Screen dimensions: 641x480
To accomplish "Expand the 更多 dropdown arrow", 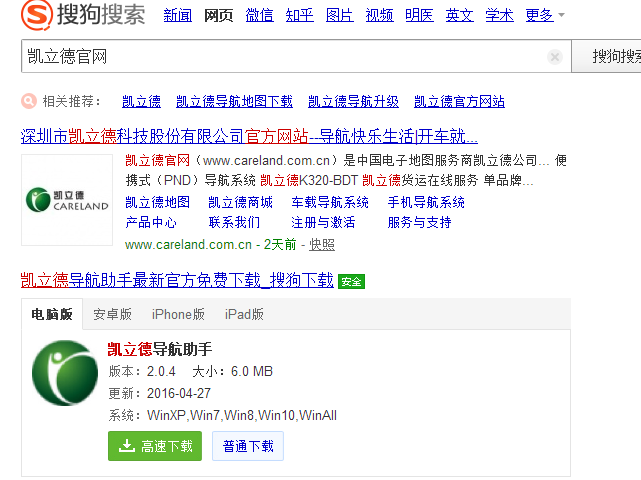I will click(x=561, y=15).
